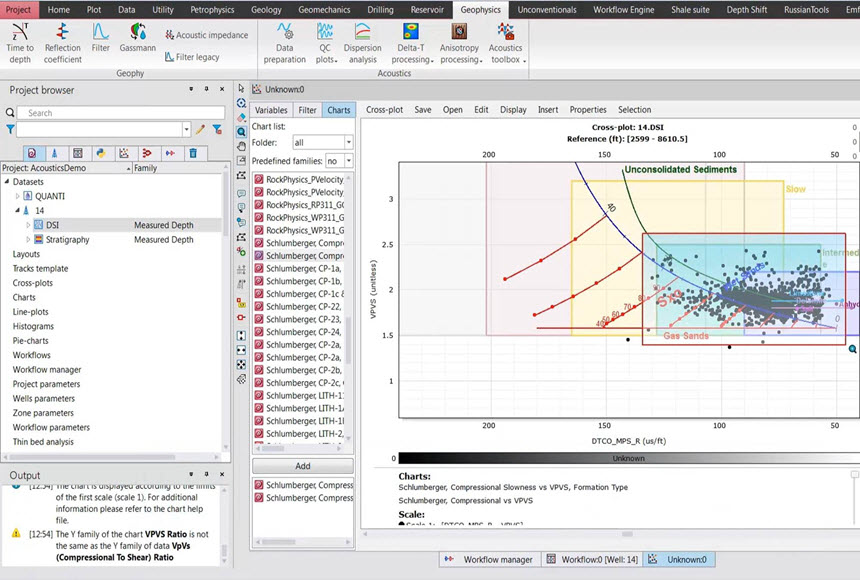Open the Workflow manager bottom tab

tap(489, 560)
